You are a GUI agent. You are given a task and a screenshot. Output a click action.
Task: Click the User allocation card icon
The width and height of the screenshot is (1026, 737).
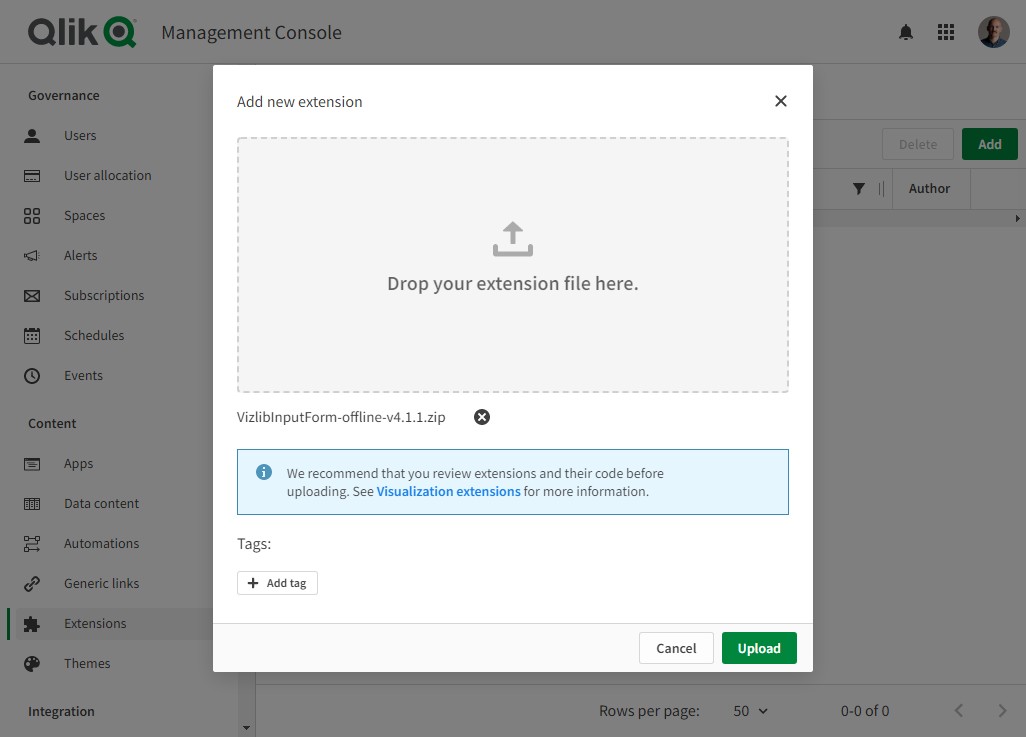(32, 175)
